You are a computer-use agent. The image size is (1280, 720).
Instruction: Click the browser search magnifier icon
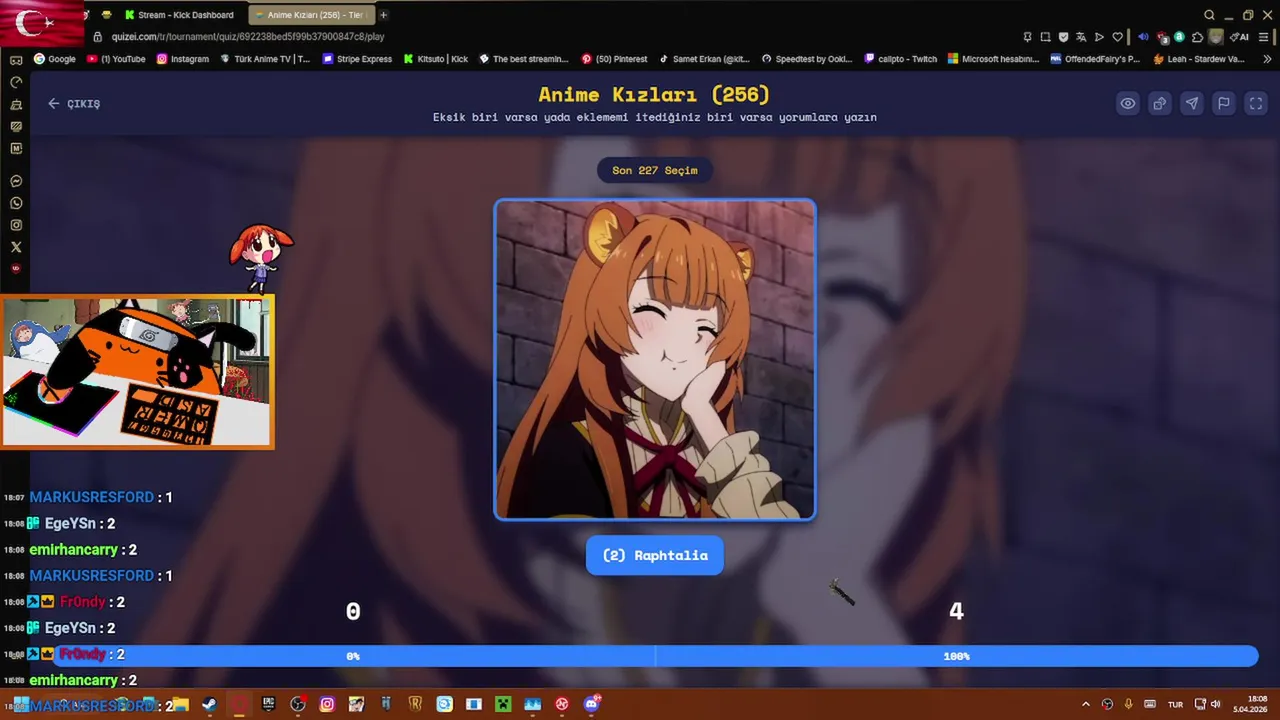click(1209, 15)
